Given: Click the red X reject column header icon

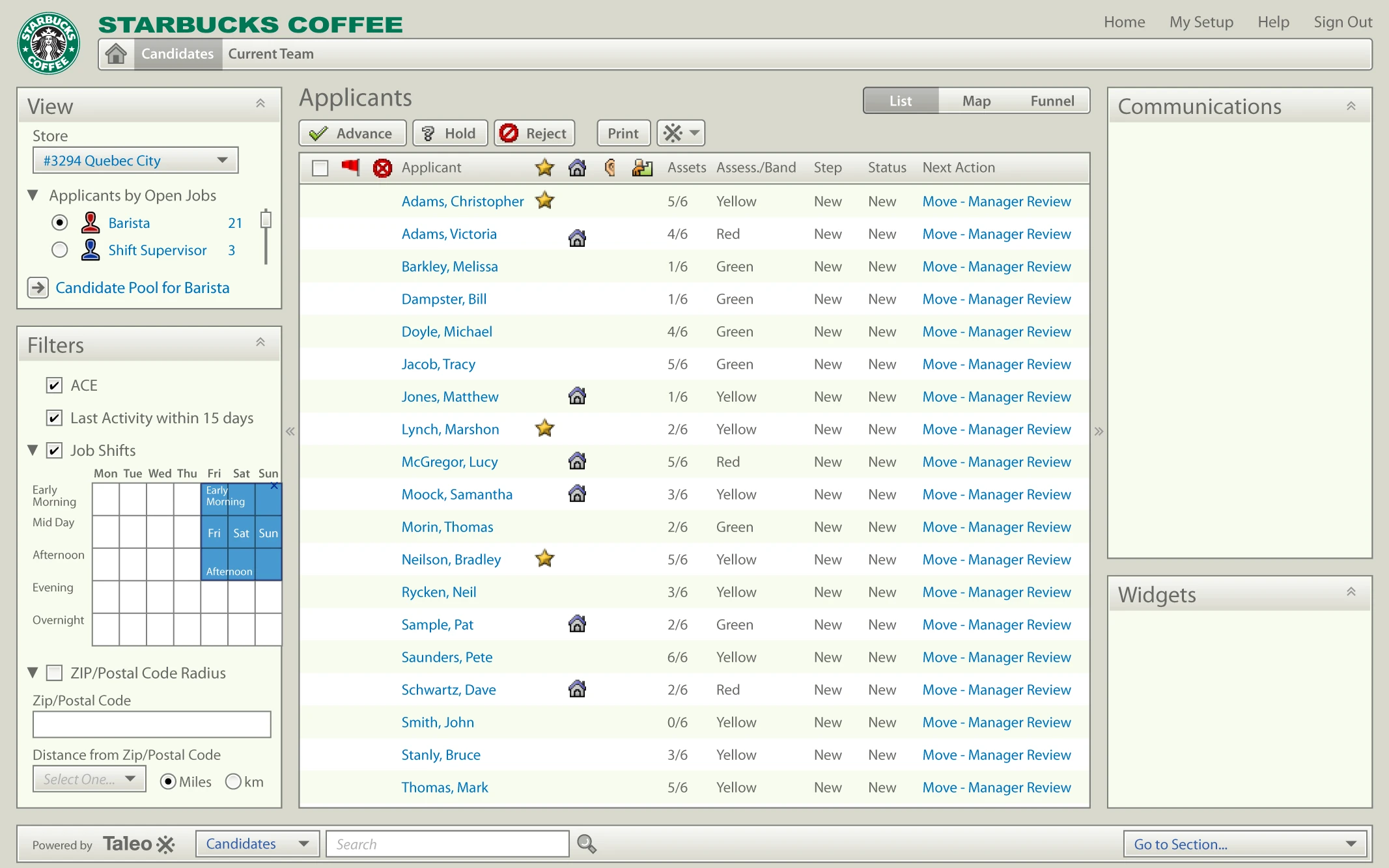Looking at the screenshot, I should [382, 168].
